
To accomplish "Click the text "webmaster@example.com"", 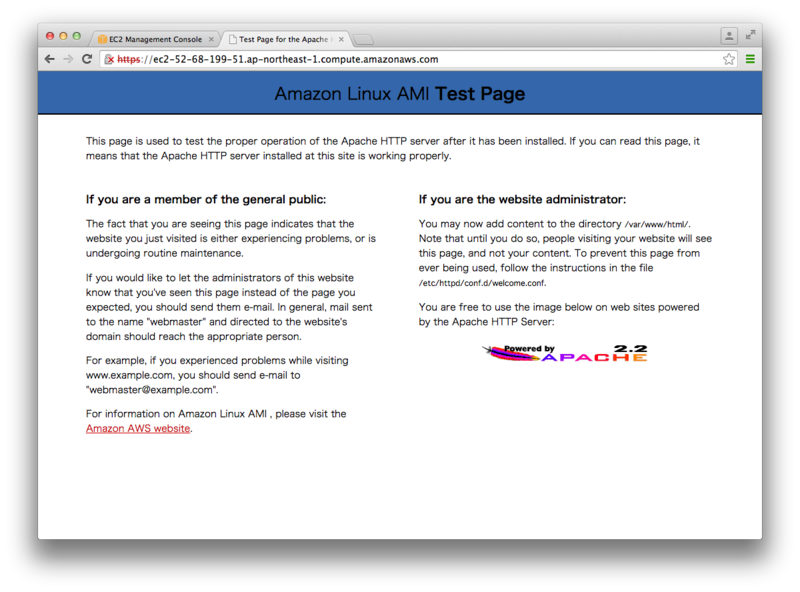I will 152,390.
